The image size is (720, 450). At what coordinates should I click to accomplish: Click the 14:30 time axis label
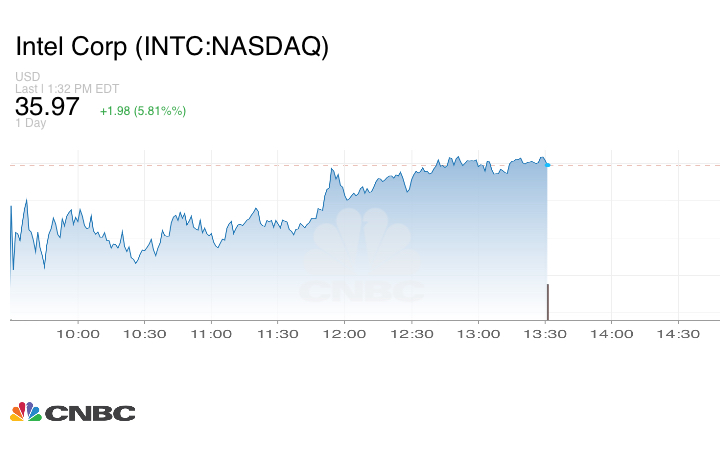pyautogui.click(x=678, y=334)
